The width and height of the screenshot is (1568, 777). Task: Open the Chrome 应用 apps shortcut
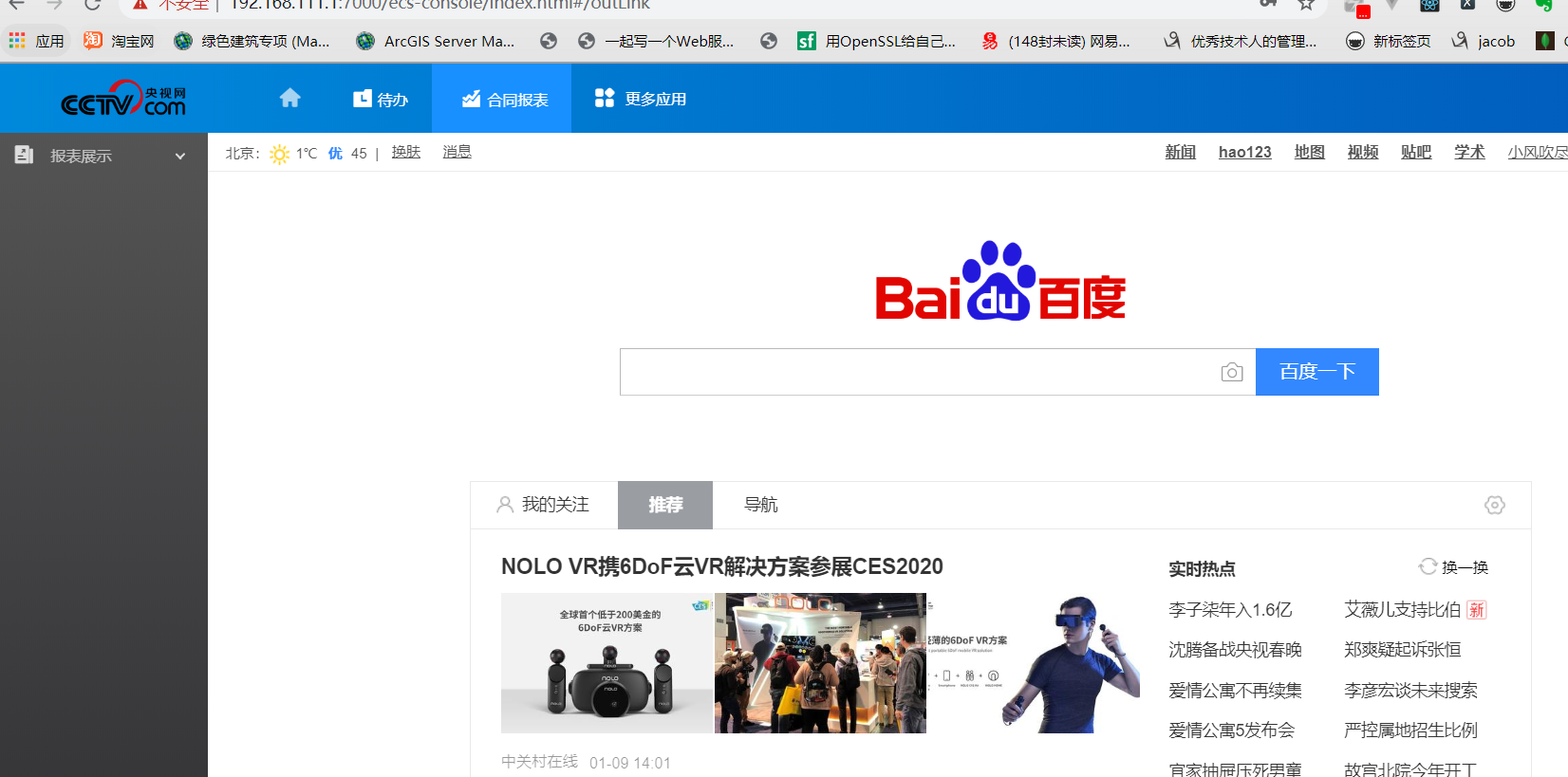coord(37,41)
